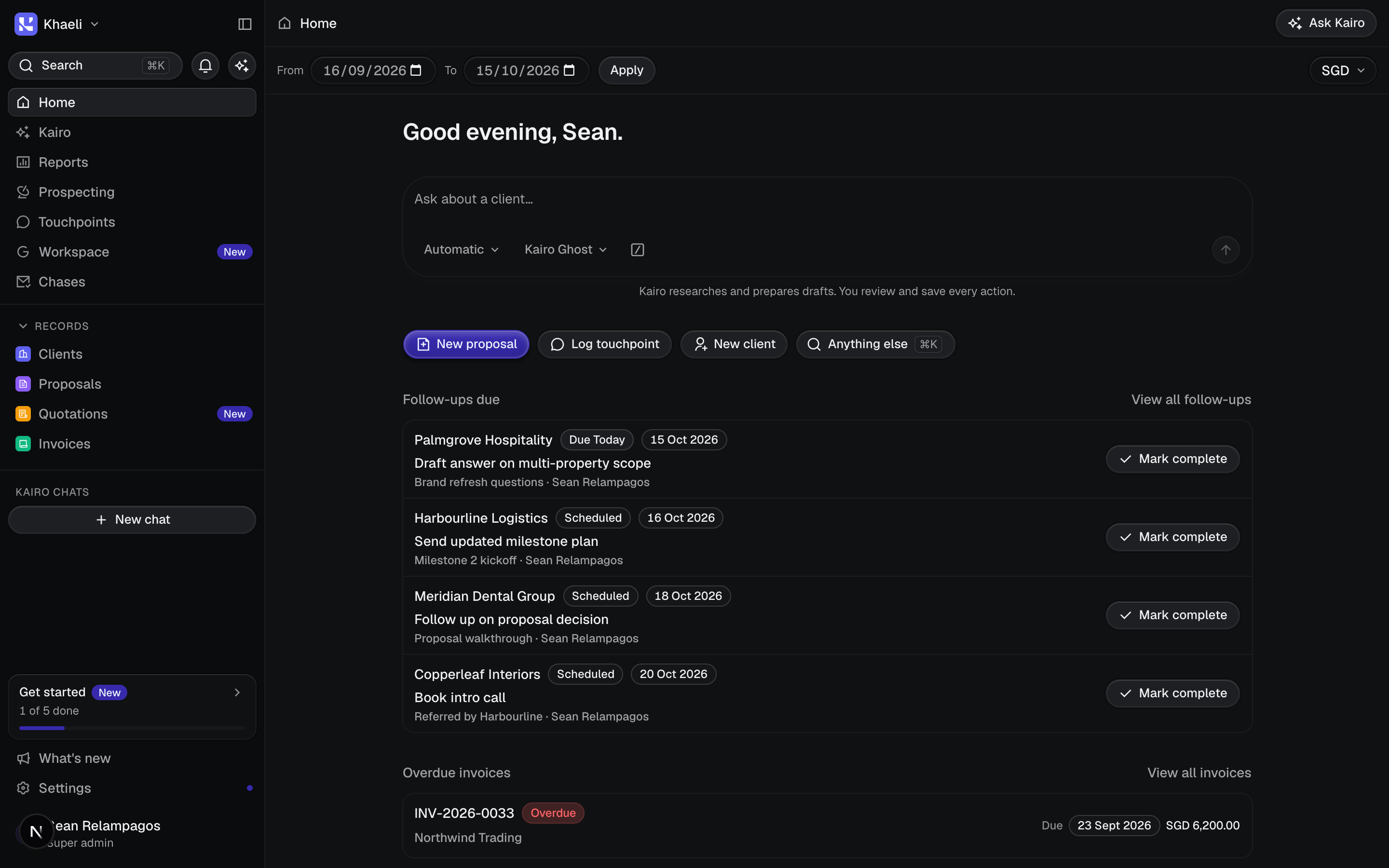
Task: Open Invoices records icon
Action: coord(23,444)
